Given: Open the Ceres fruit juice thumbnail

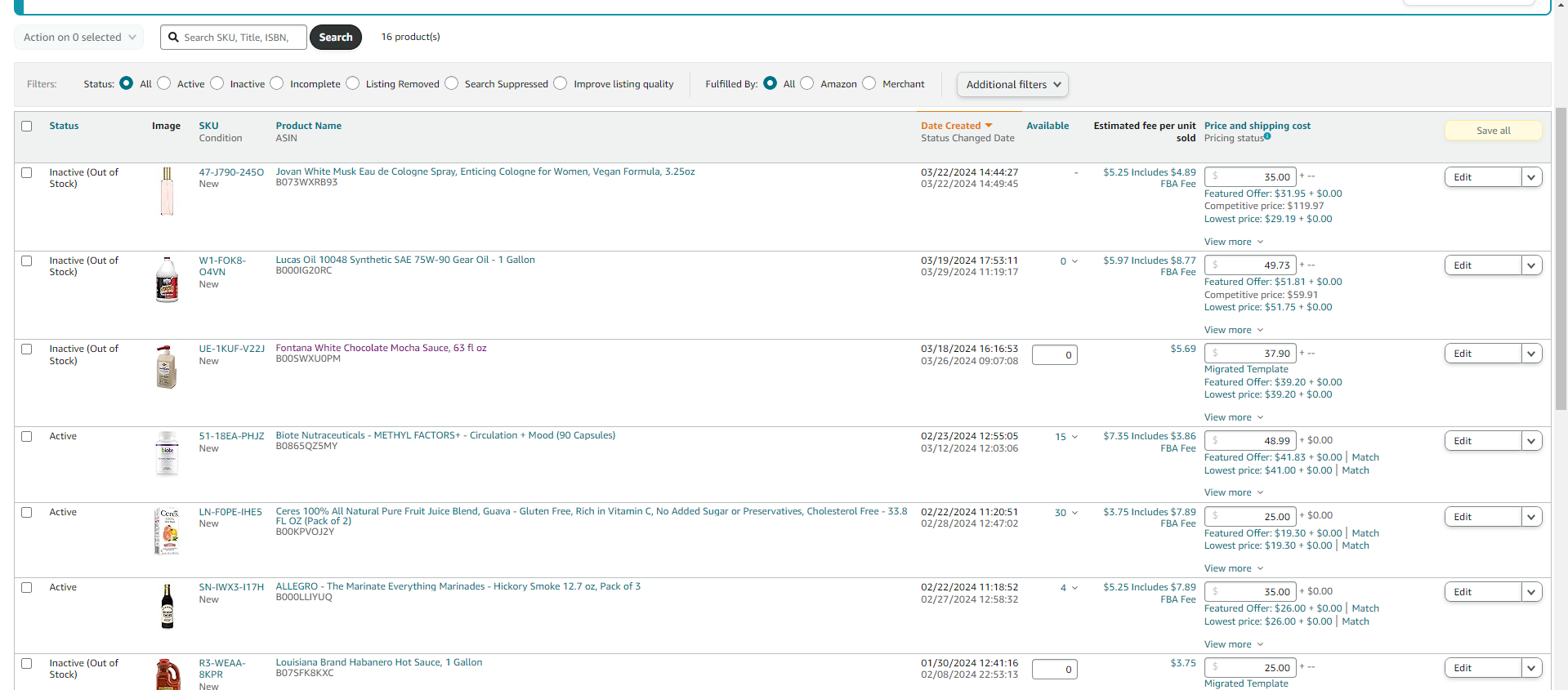Looking at the screenshot, I should [x=167, y=531].
